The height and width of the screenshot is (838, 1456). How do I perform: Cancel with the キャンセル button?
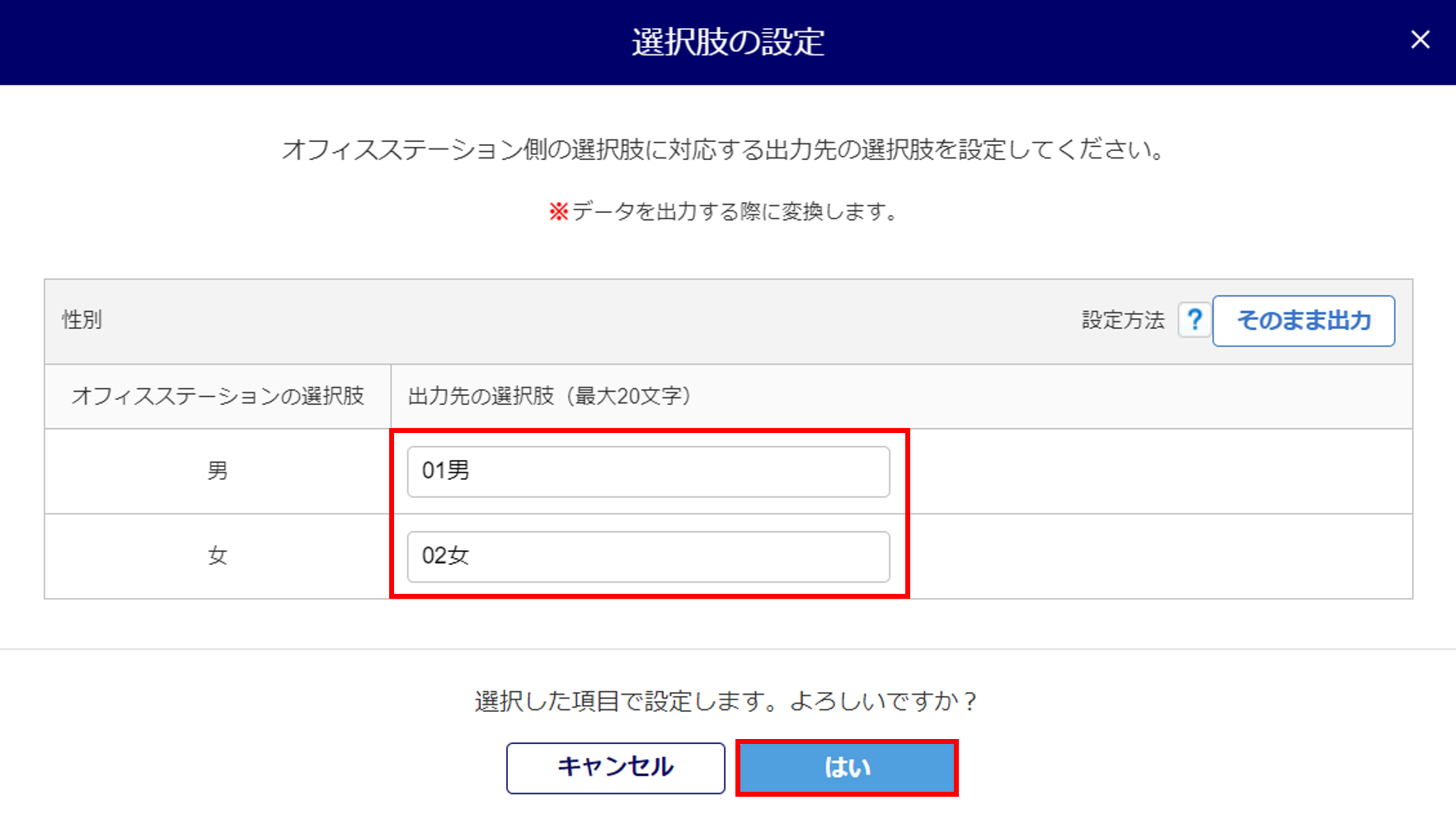point(615,768)
